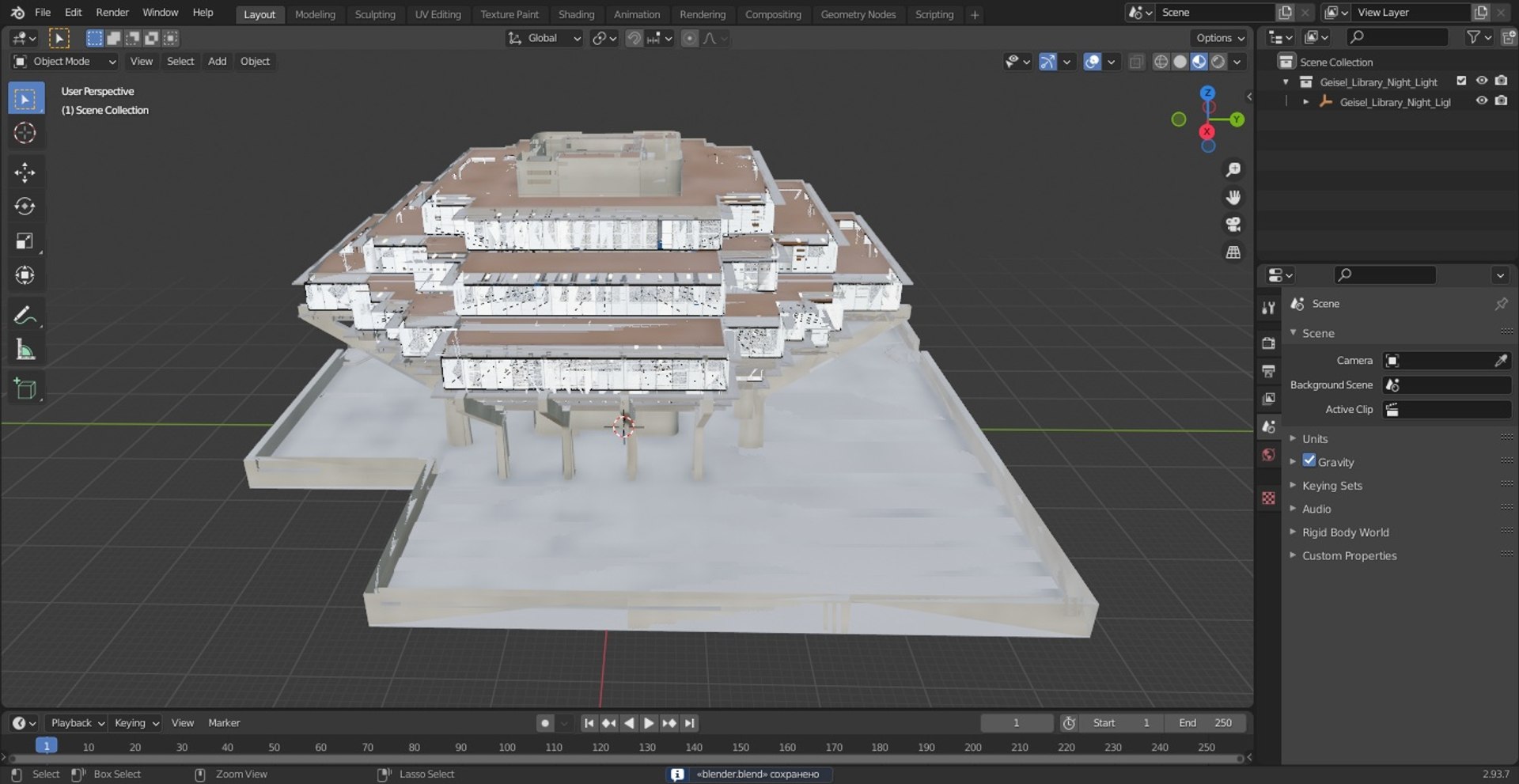Open the Scene properties tab
The height and width of the screenshot is (784, 1519).
[x=1269, y=426]
